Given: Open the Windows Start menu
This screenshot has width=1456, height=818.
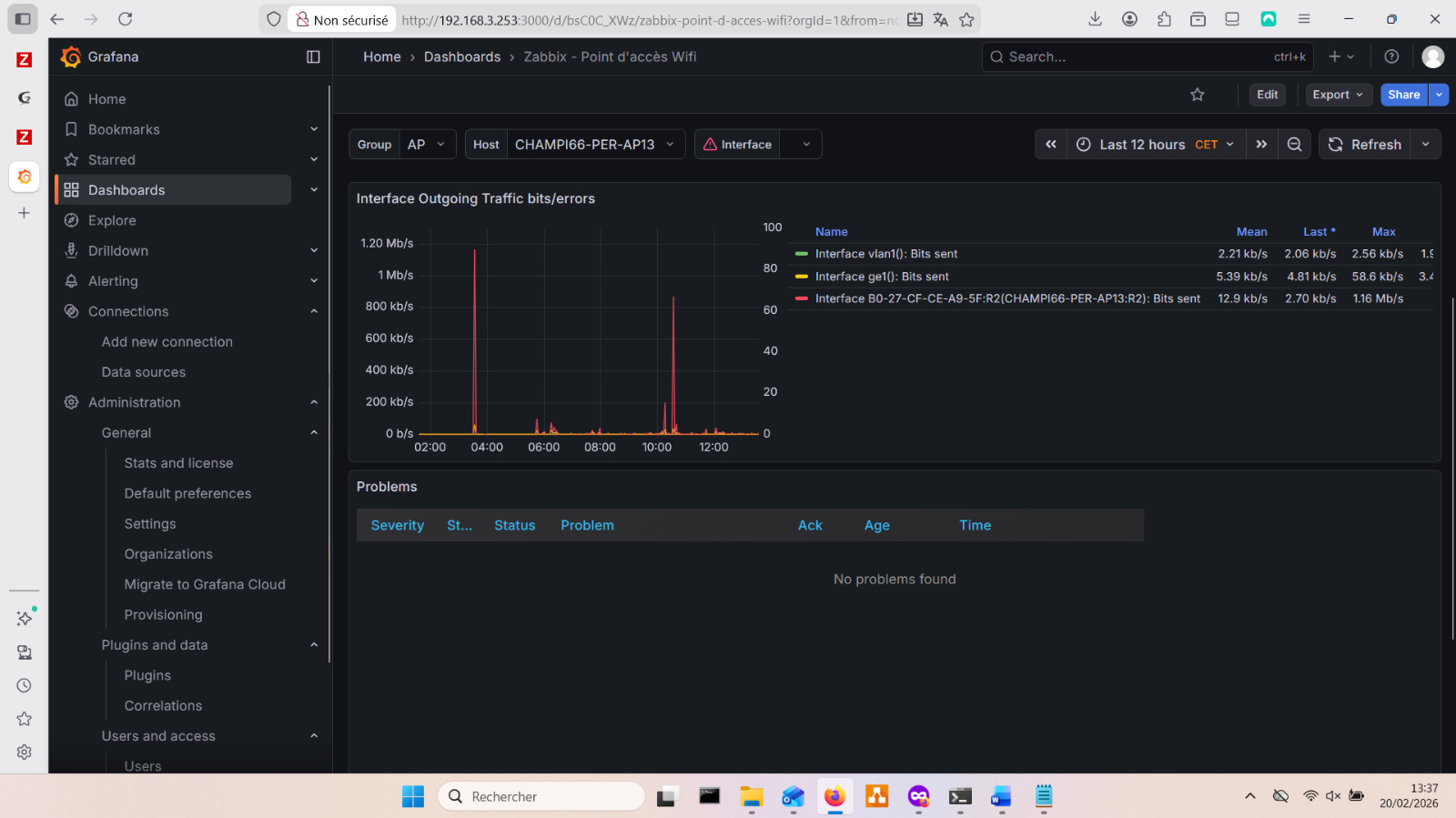Looking at the screenshot, I should click(413, 796).
